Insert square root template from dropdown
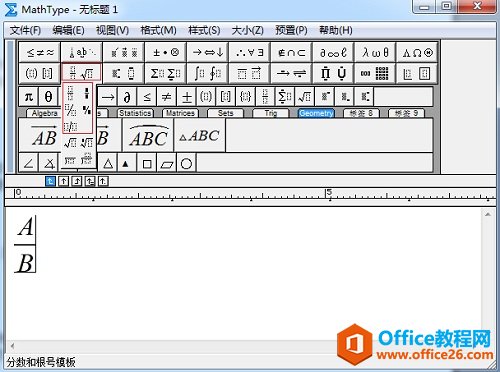Screen dimensions: 500x372 pos(70,143)
